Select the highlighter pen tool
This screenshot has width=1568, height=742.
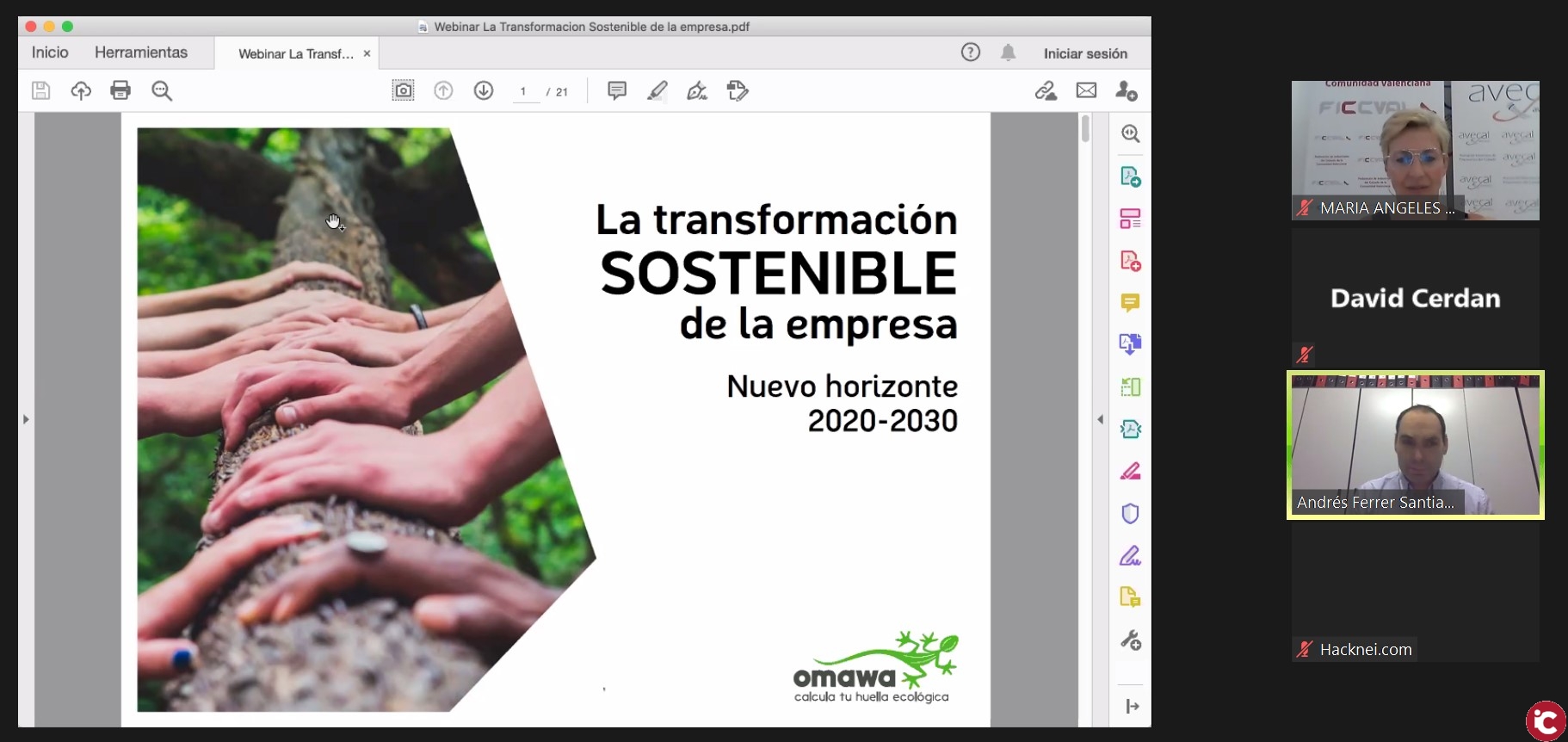(x=657, y=90)
